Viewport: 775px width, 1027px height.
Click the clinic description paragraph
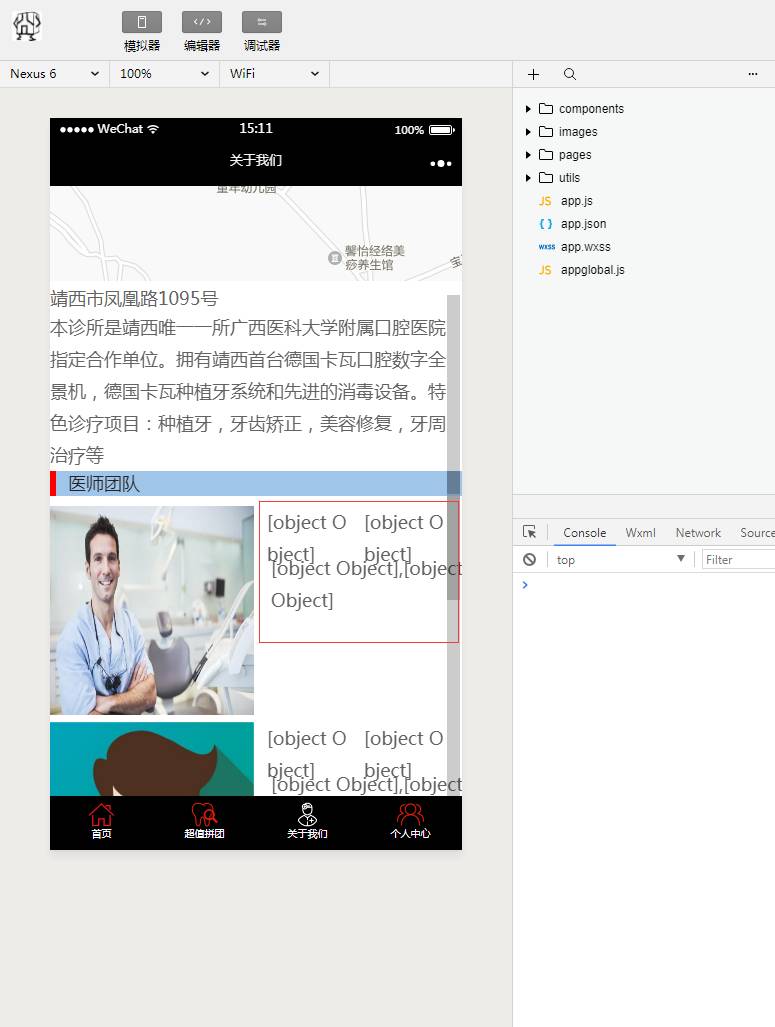pos(248,391)
